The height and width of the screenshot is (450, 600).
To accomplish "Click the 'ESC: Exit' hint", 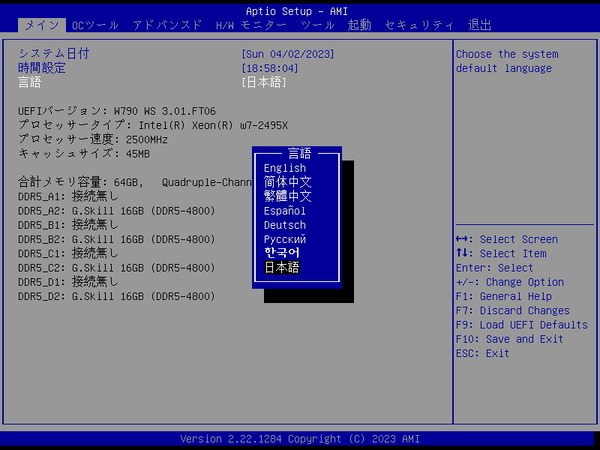I will pos(483,353).
